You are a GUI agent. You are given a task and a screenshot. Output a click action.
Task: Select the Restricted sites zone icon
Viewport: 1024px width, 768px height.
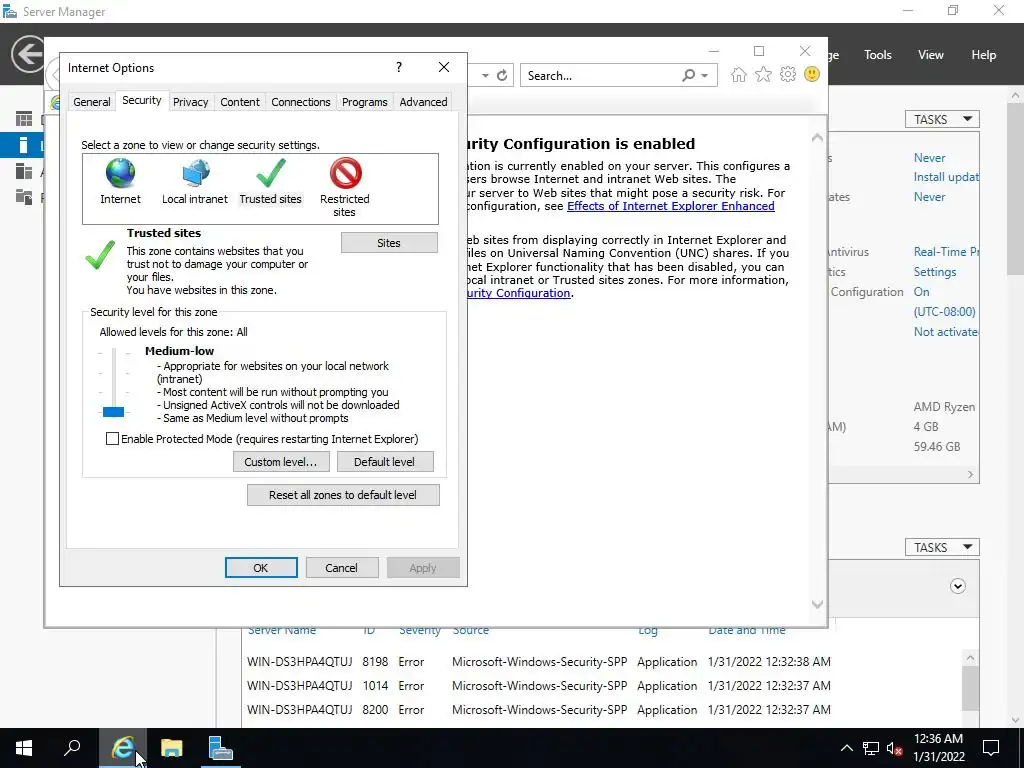click(345, 174)
